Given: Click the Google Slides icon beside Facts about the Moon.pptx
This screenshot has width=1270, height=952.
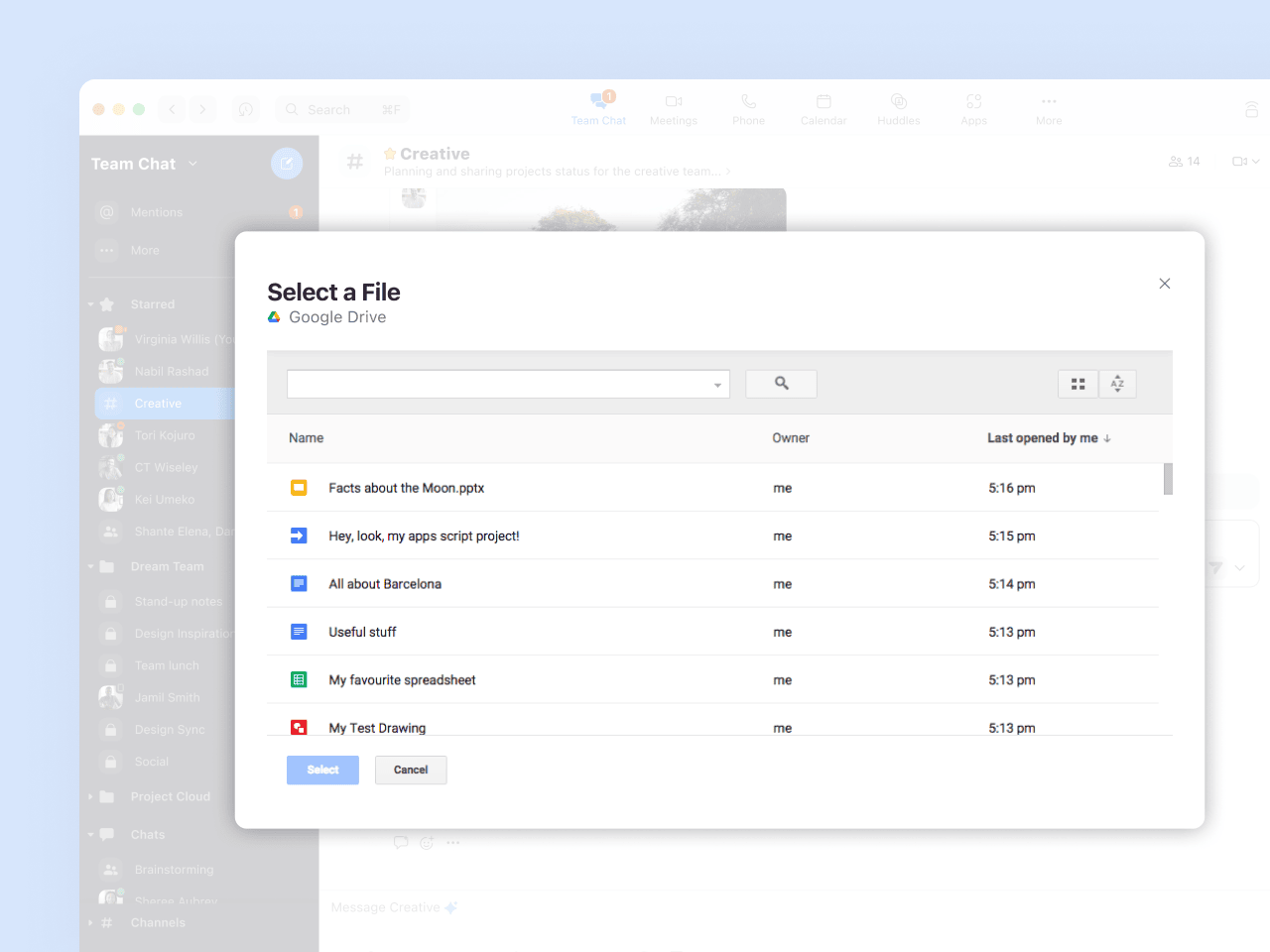Looking at the screenshot, I should point(299,487).
